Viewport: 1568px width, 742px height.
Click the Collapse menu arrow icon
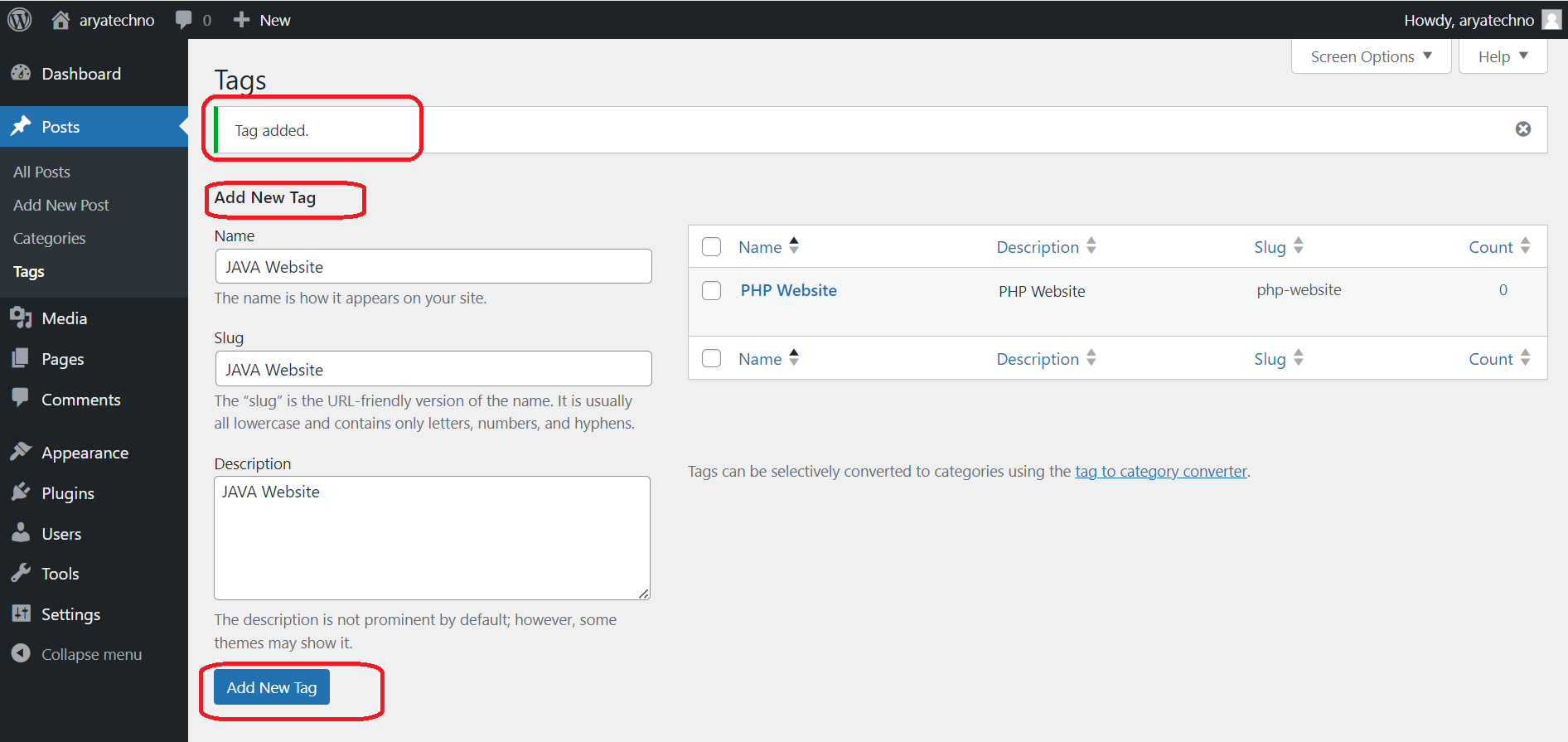coord(21,654)
